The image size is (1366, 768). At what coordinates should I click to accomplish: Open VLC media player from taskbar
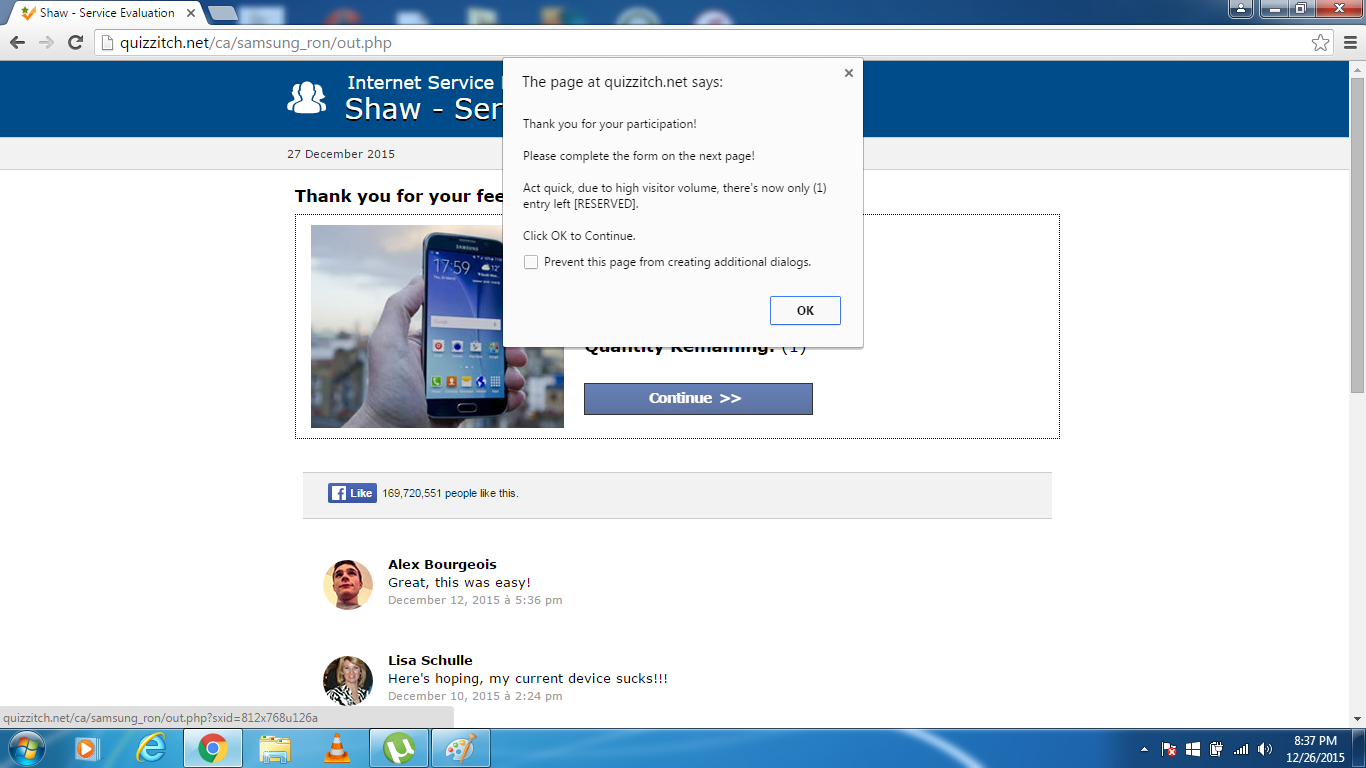coord(338,748)
